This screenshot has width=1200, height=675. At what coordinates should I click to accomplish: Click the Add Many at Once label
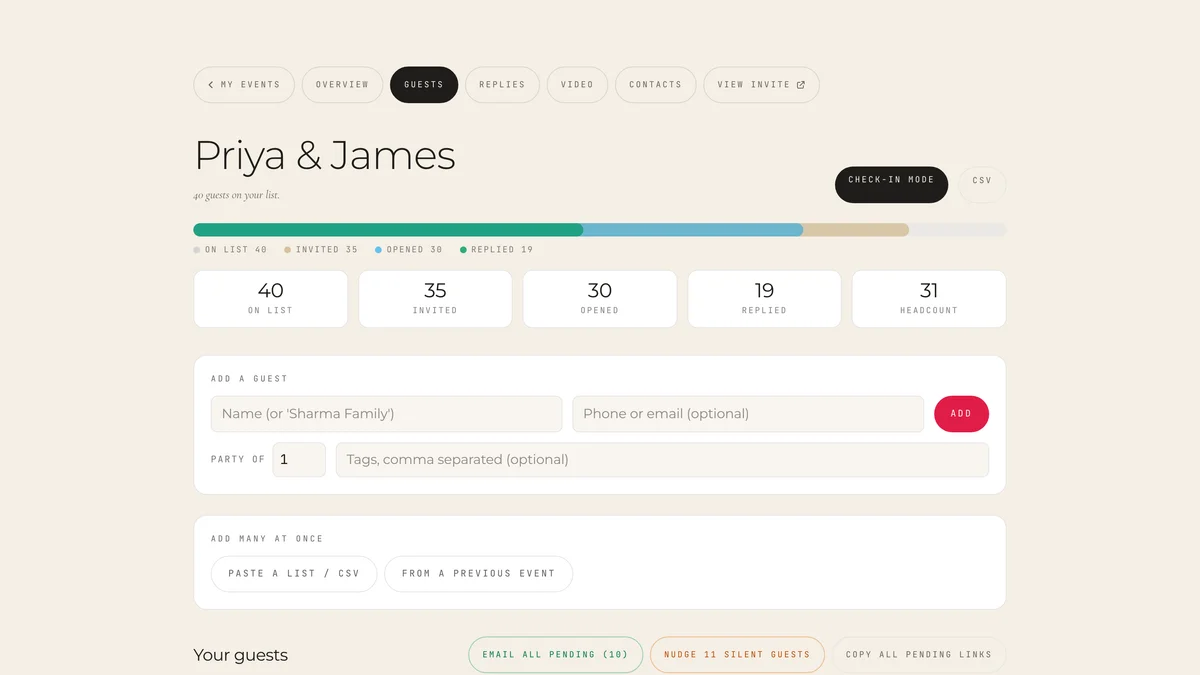267,539
